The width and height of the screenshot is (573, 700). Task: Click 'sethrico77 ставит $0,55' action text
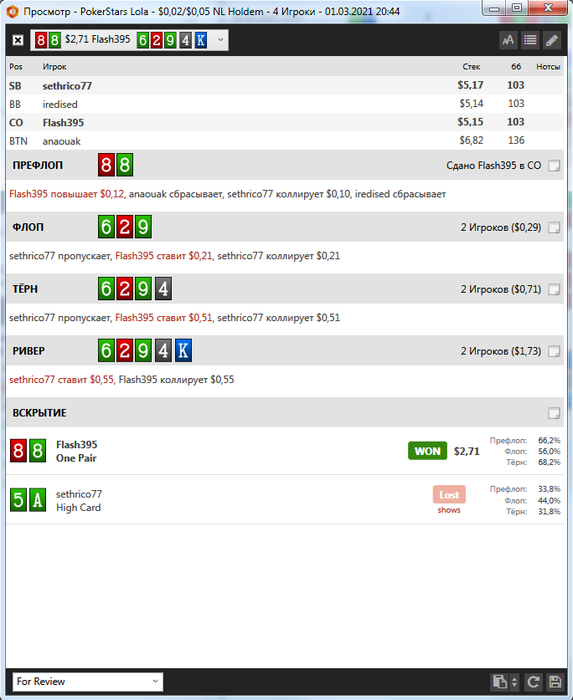[x=62, y=380]
